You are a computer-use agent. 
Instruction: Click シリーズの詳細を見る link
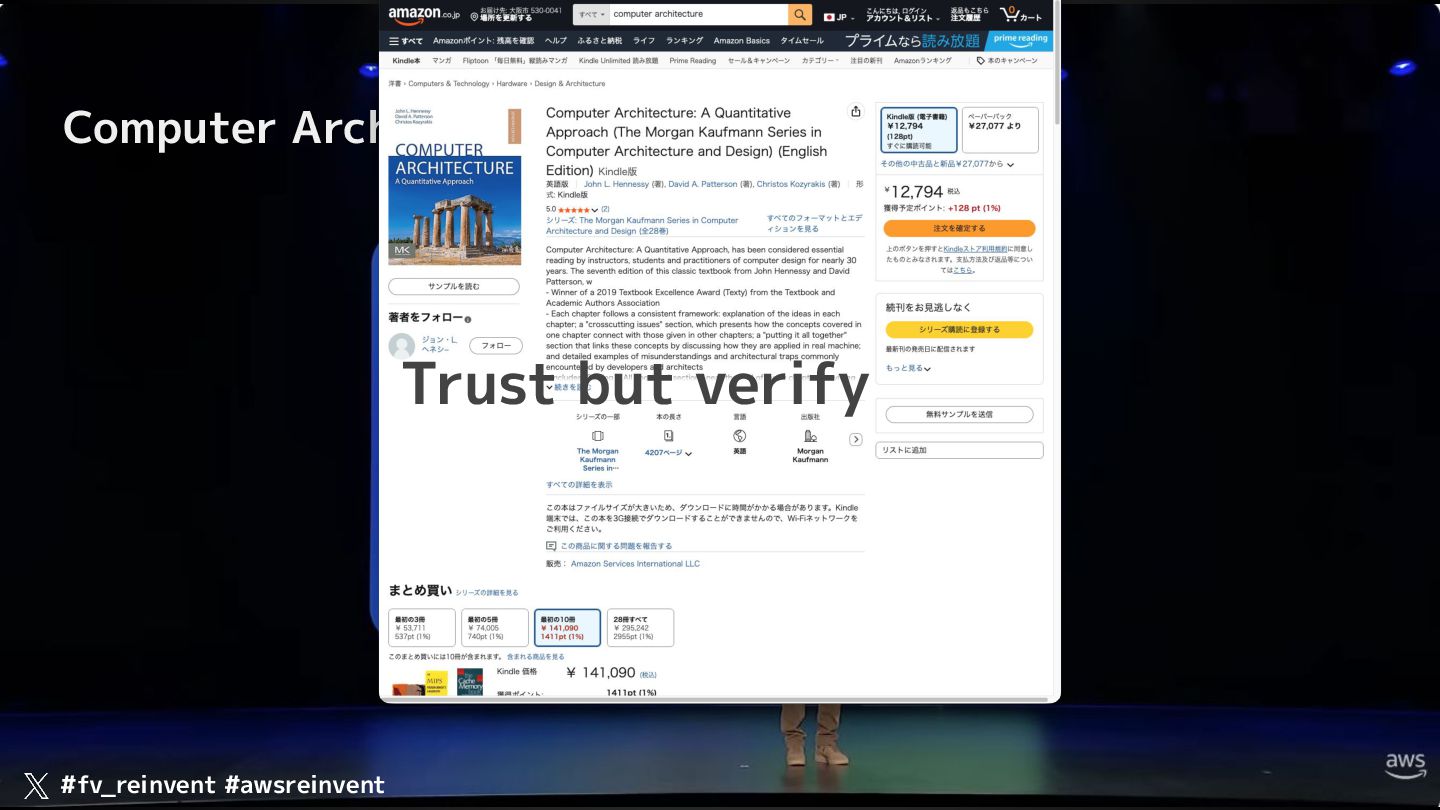(487, 593)
